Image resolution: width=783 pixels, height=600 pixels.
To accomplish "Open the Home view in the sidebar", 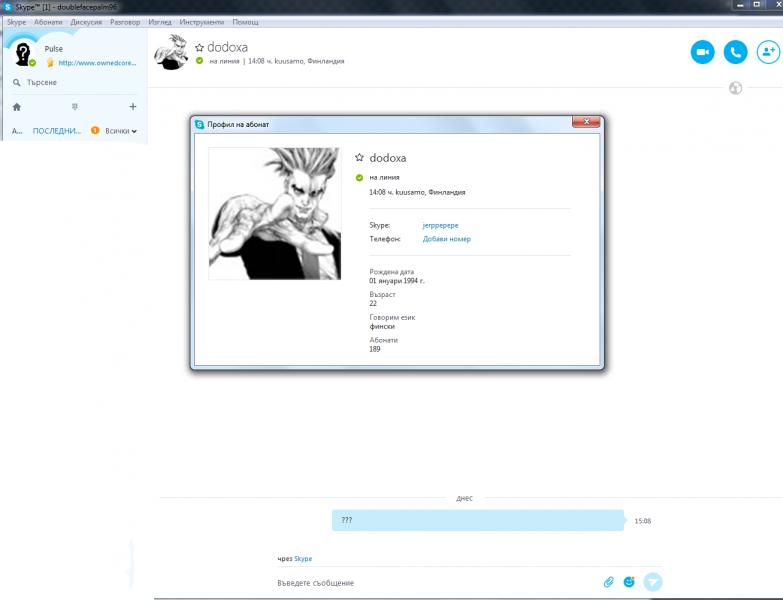I will (x=16, y=107).
